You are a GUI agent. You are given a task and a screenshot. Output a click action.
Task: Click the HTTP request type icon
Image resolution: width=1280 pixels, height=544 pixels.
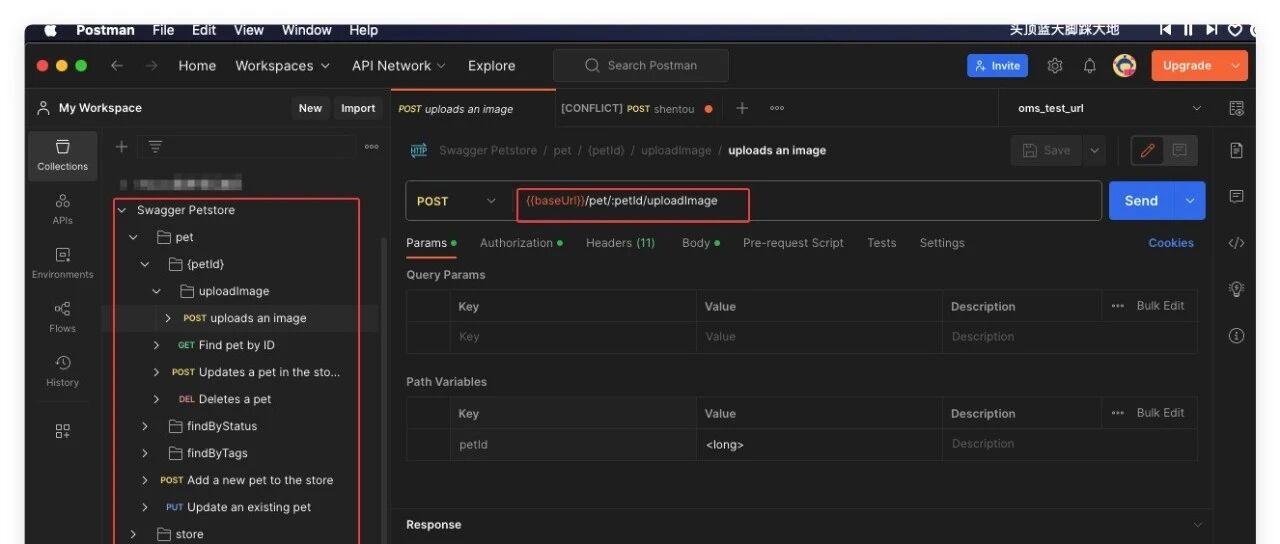pos(419,151)
